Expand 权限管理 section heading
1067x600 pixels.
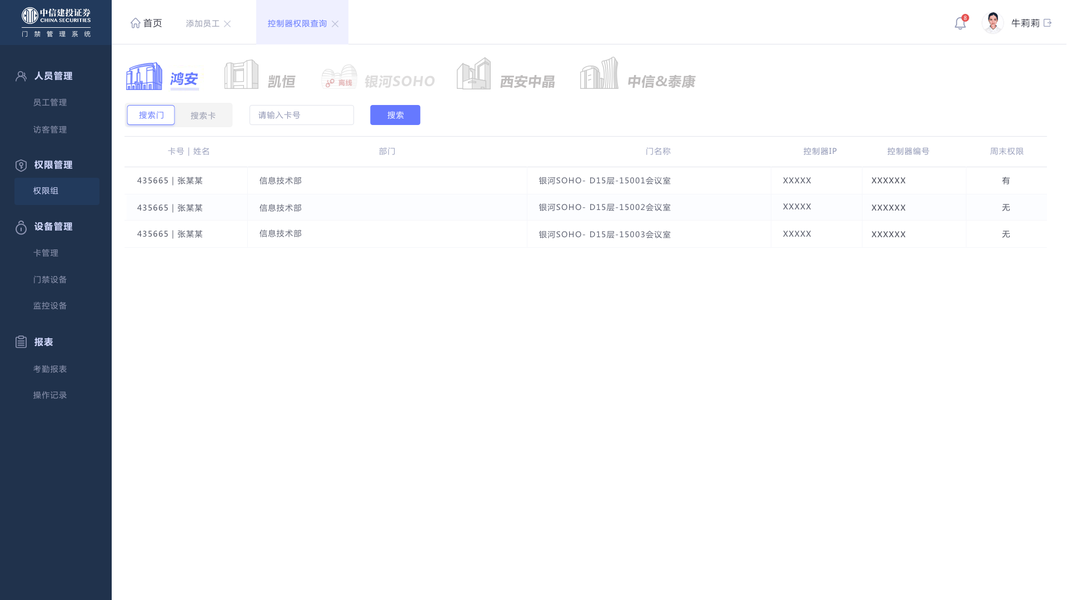pos(53,165)
